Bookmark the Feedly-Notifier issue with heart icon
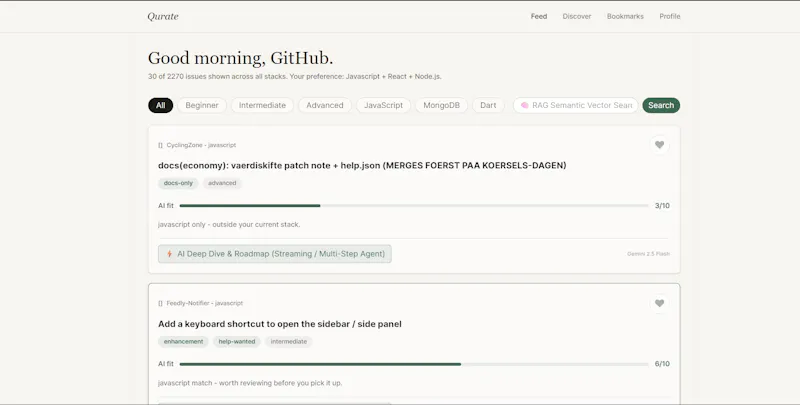 point(659,303)
